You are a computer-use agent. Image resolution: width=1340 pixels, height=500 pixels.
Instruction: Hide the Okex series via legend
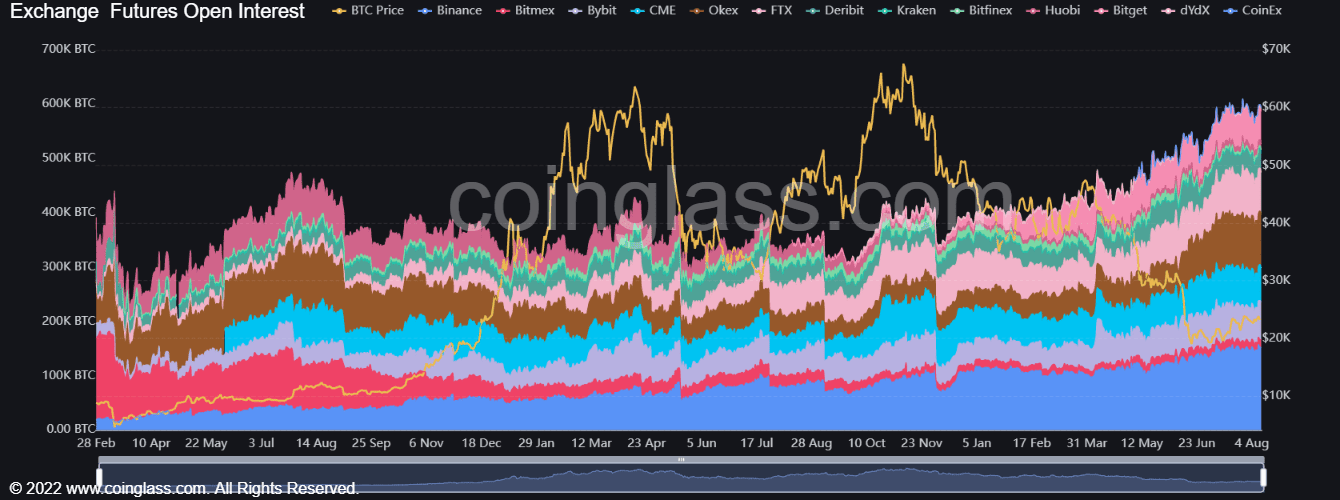point(714,11)
